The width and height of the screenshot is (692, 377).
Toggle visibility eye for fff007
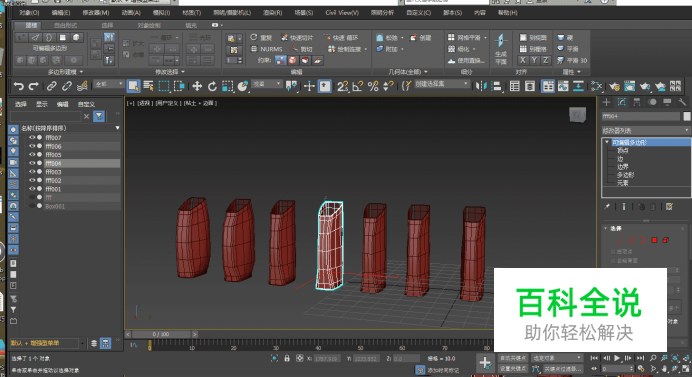[32, 138]
